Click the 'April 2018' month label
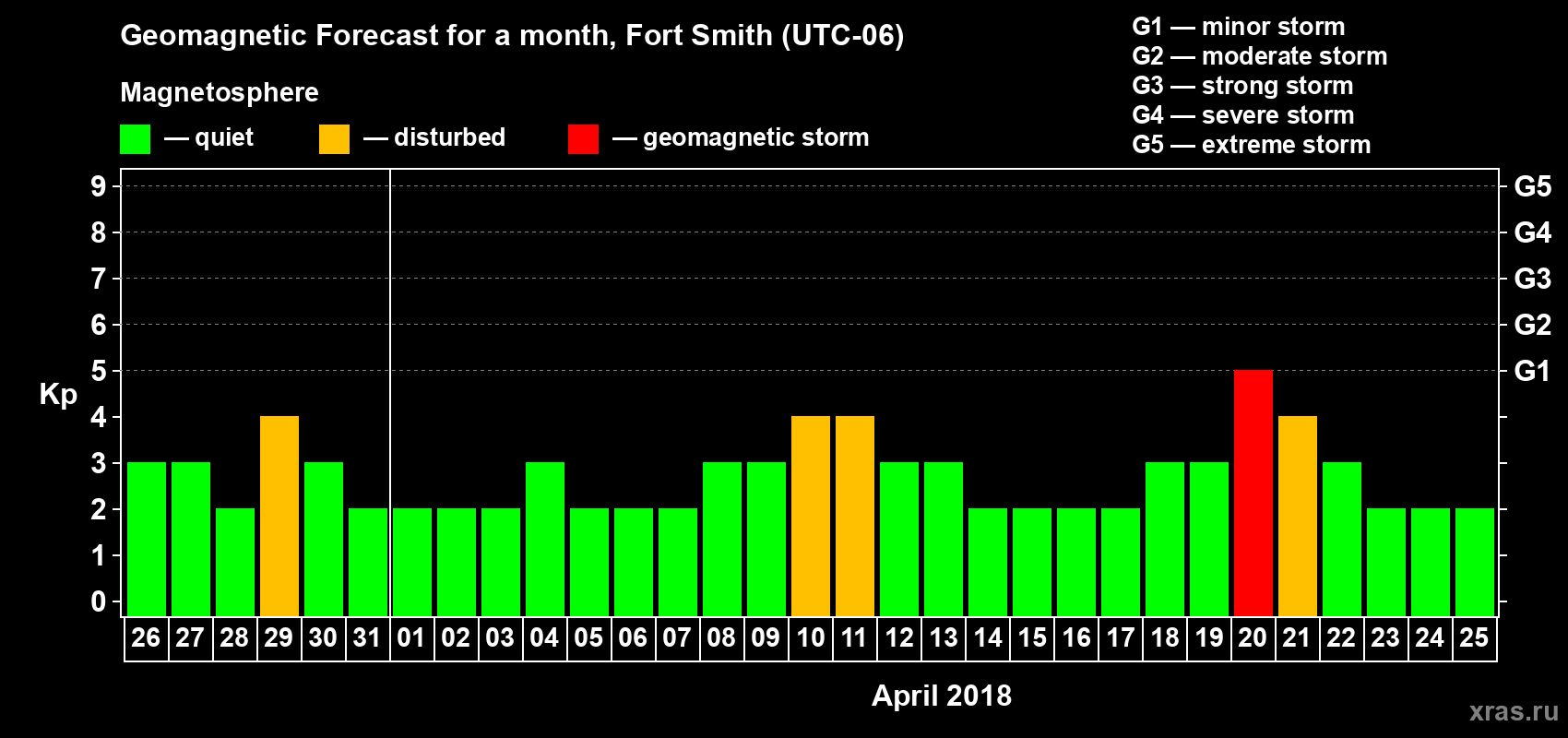This screenshot has width=1568, height=738. (x=942, y=696)
